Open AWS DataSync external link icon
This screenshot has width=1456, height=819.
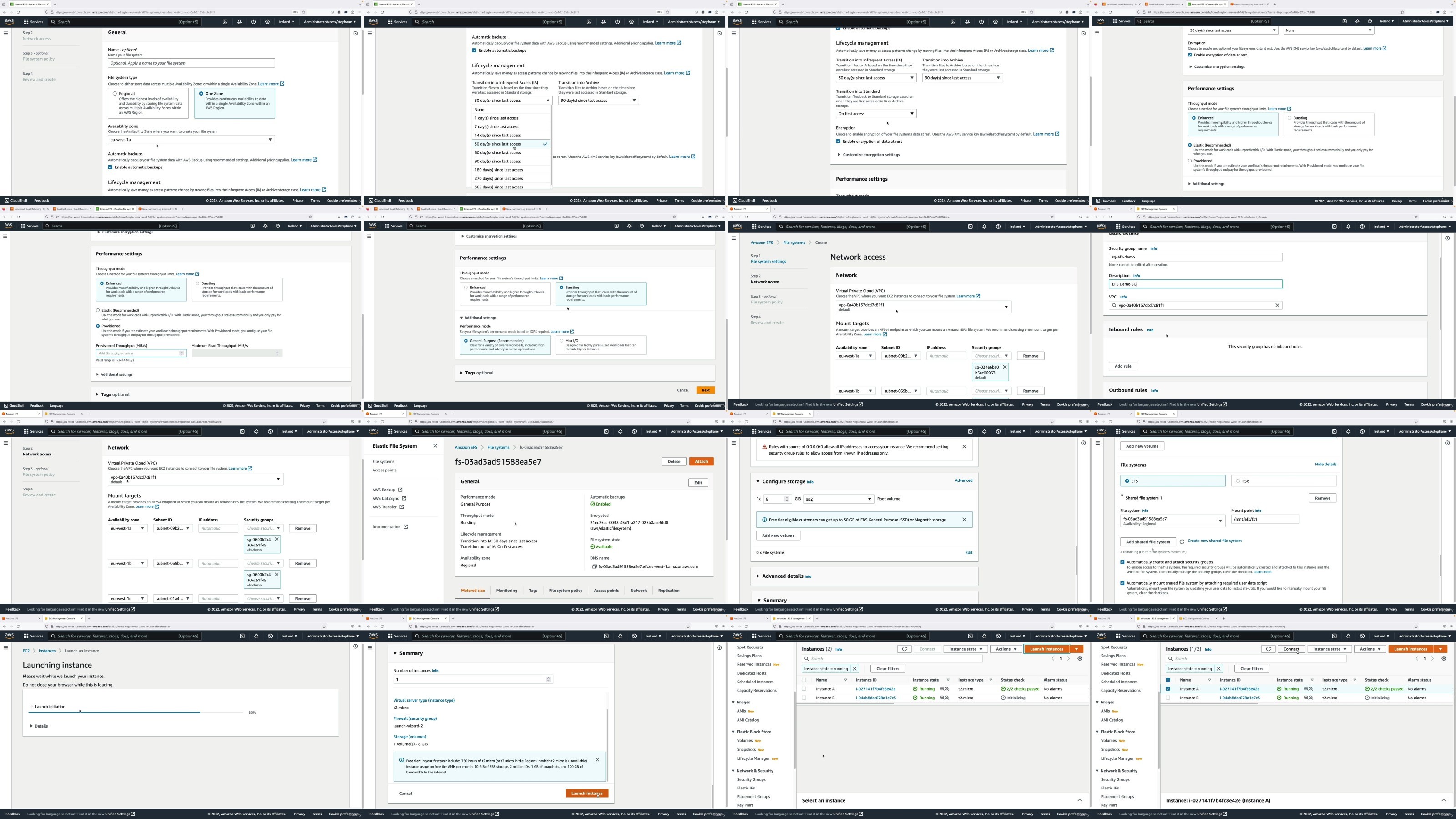click(x=404, y=499)
